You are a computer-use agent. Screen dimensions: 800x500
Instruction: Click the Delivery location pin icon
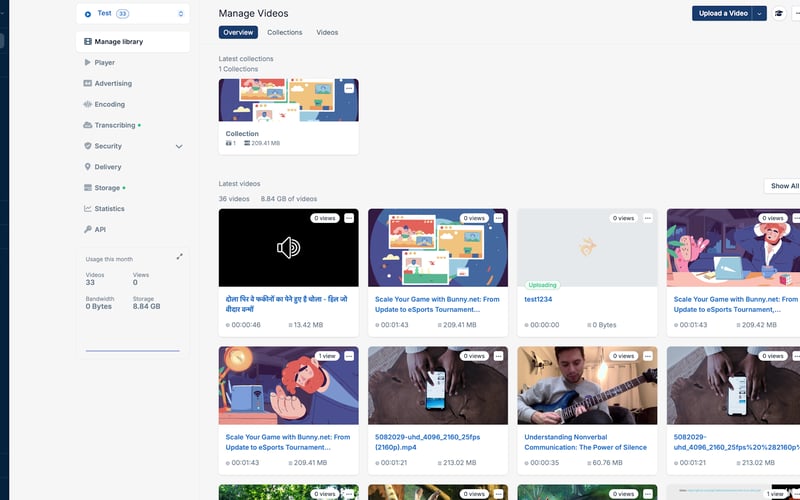88,167
